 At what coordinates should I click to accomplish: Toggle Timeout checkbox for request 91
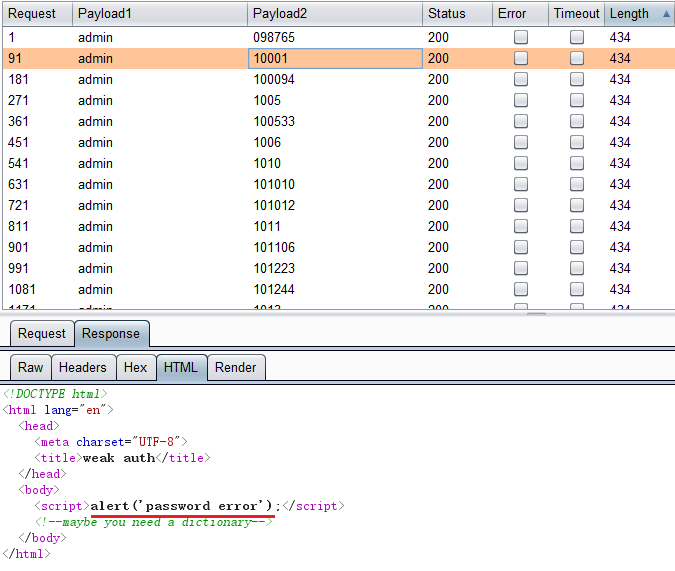(577, 58)
